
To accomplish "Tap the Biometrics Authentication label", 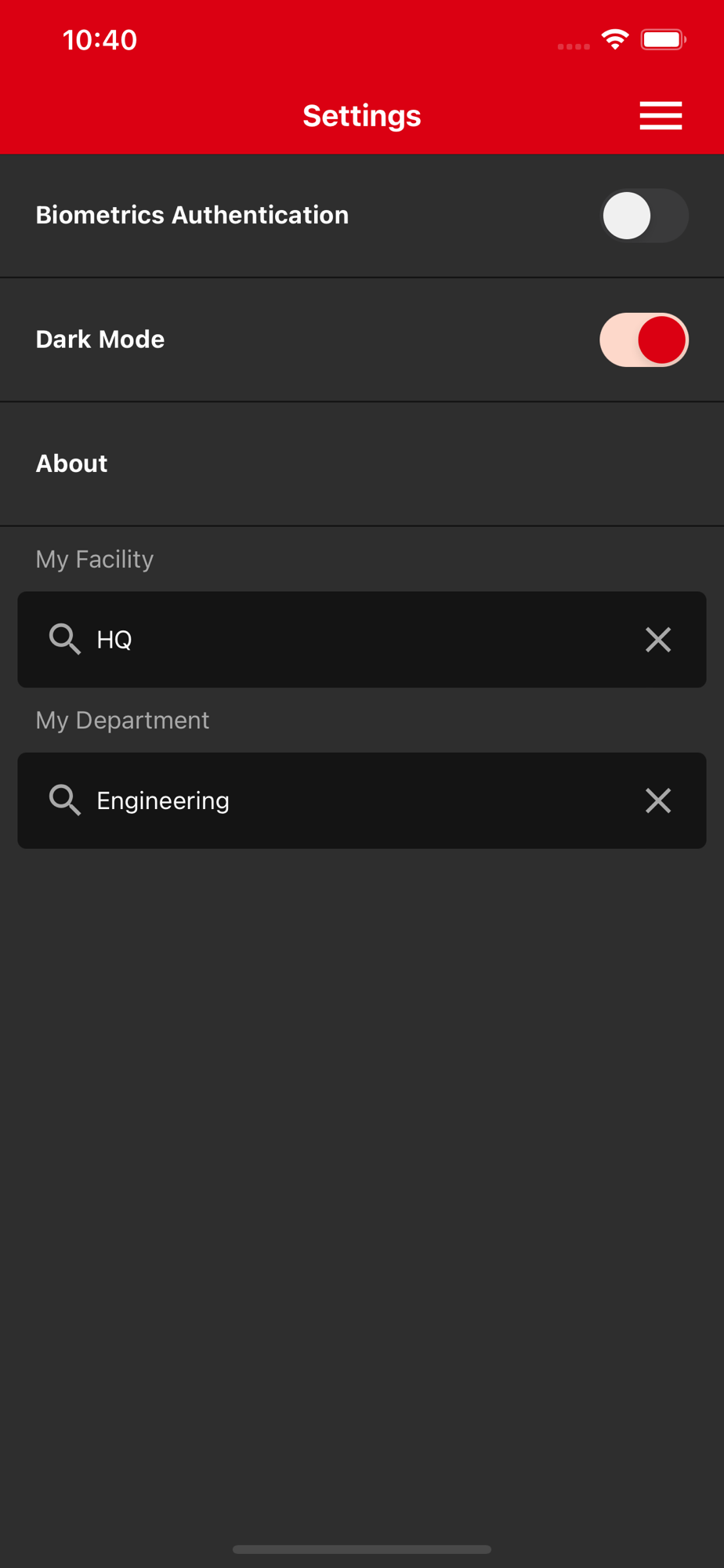I will (192, 215).
